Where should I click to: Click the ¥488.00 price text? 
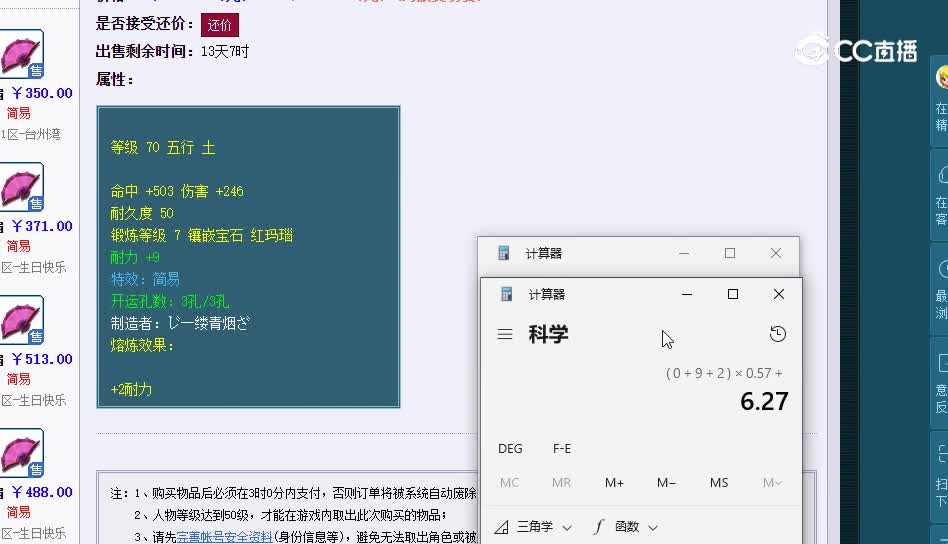pyautogui.click(x=42, y=492)
